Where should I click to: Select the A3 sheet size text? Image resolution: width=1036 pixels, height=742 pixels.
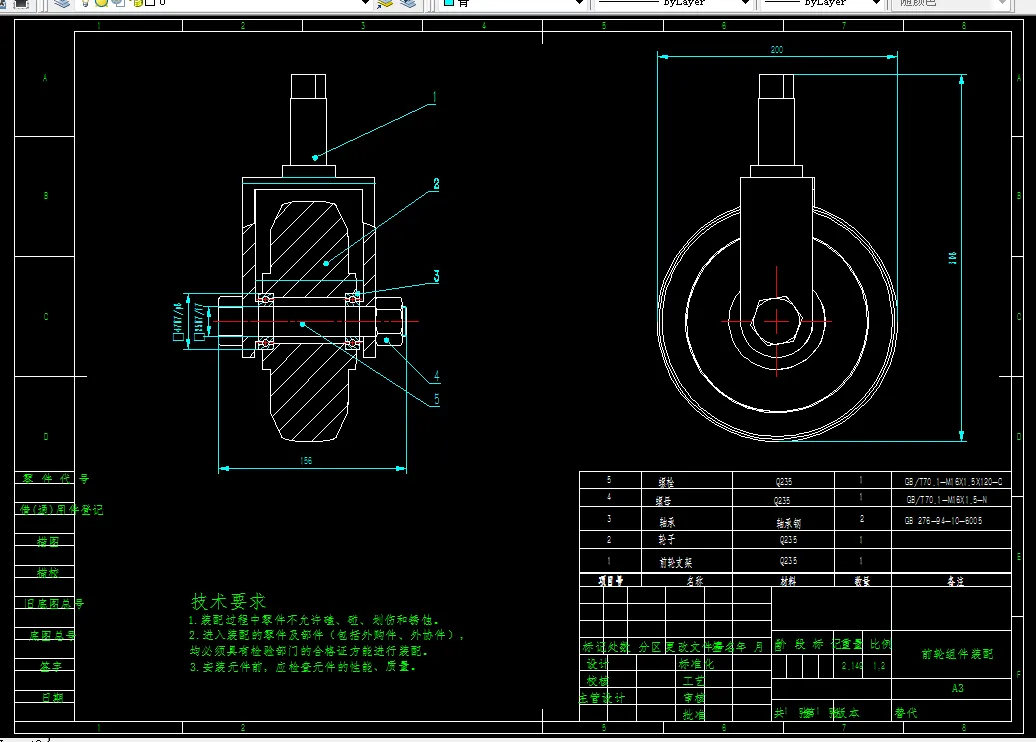tap(957, 688)
